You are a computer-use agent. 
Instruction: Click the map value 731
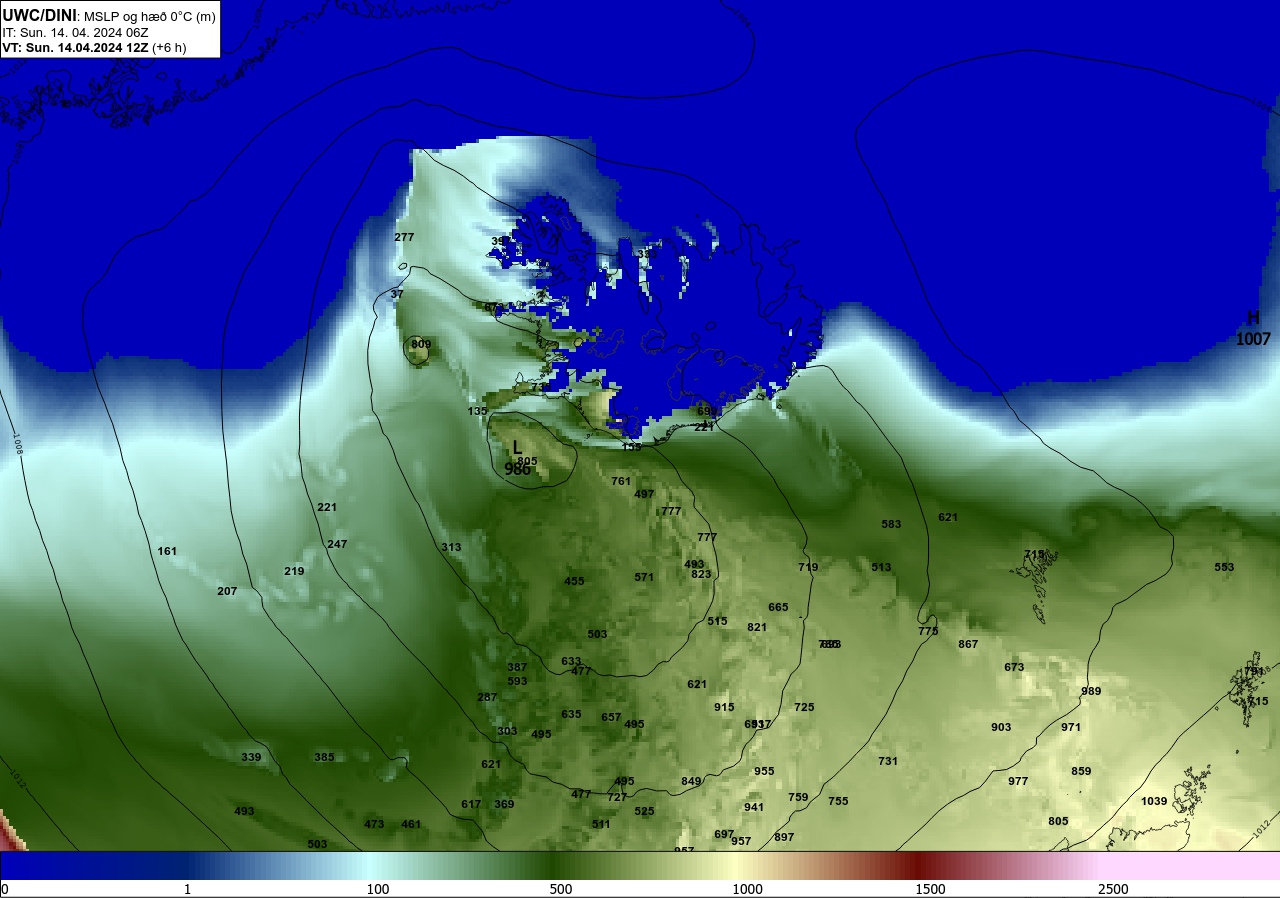pyautogui.click(x=888, y=761)
